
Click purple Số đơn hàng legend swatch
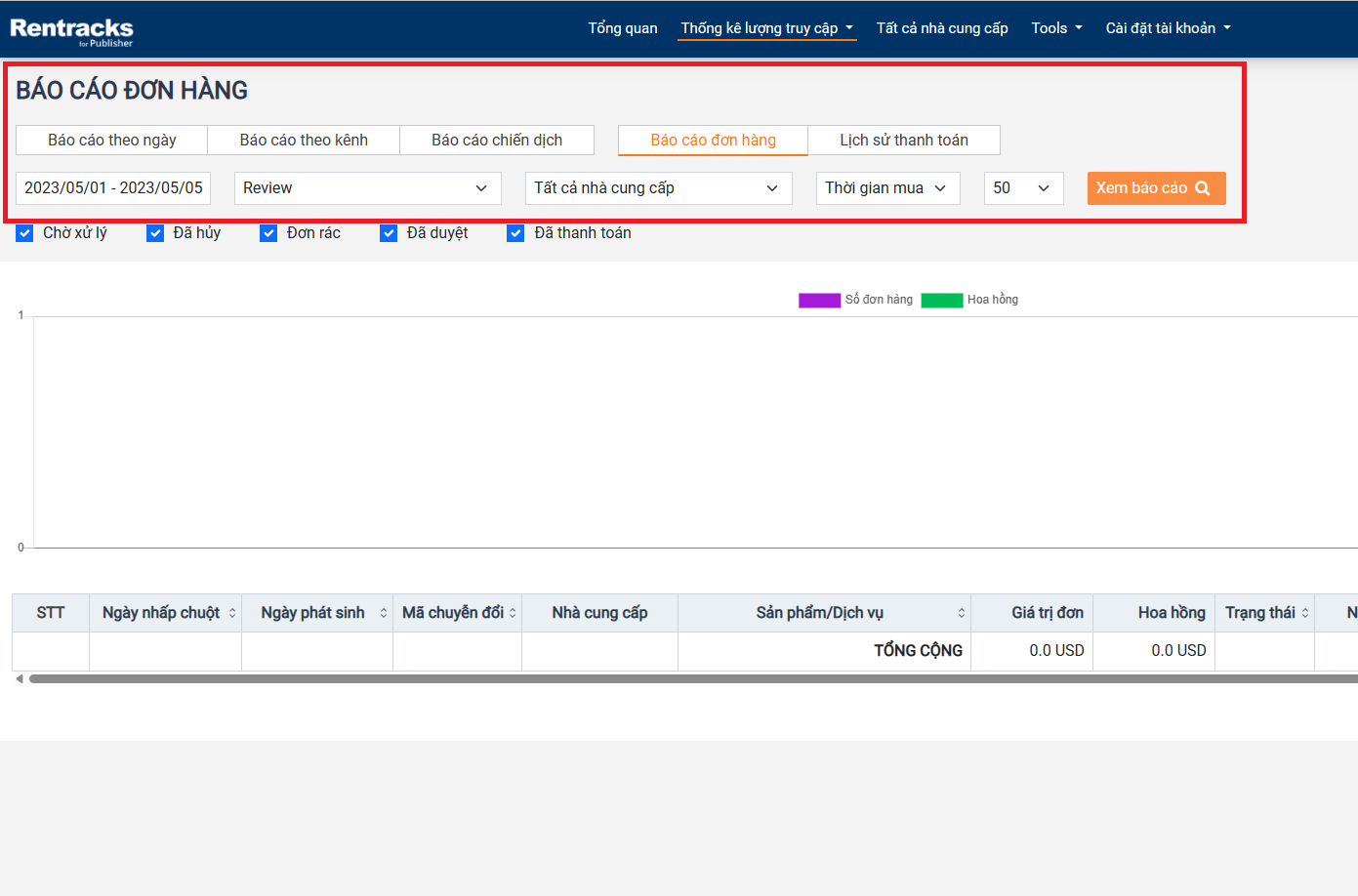click(x=819, y=301)
